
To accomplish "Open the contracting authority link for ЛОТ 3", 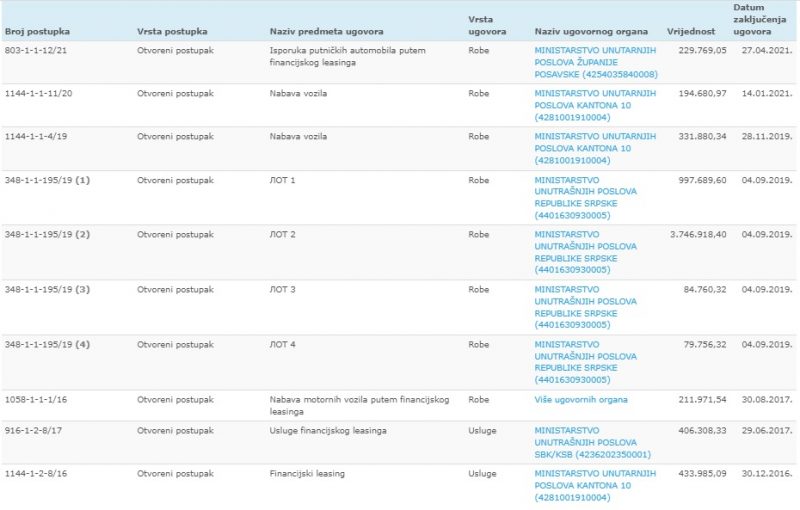I will click(586, 309).
